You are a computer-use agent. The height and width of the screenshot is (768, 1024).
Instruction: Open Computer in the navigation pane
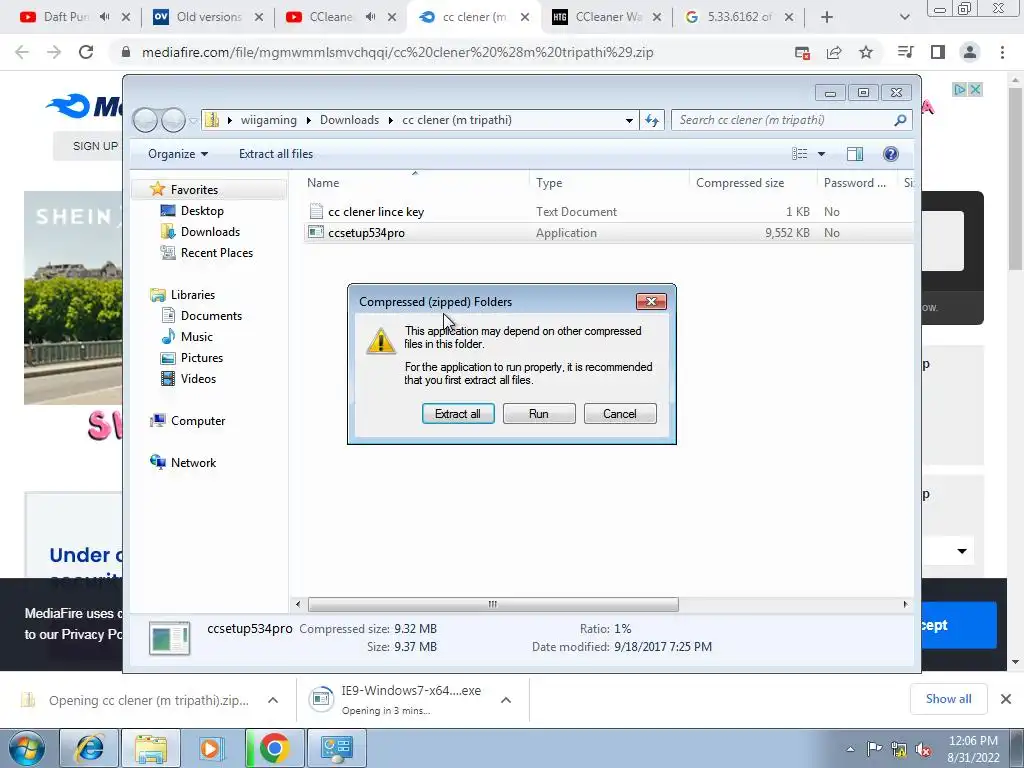click(198, 421)
